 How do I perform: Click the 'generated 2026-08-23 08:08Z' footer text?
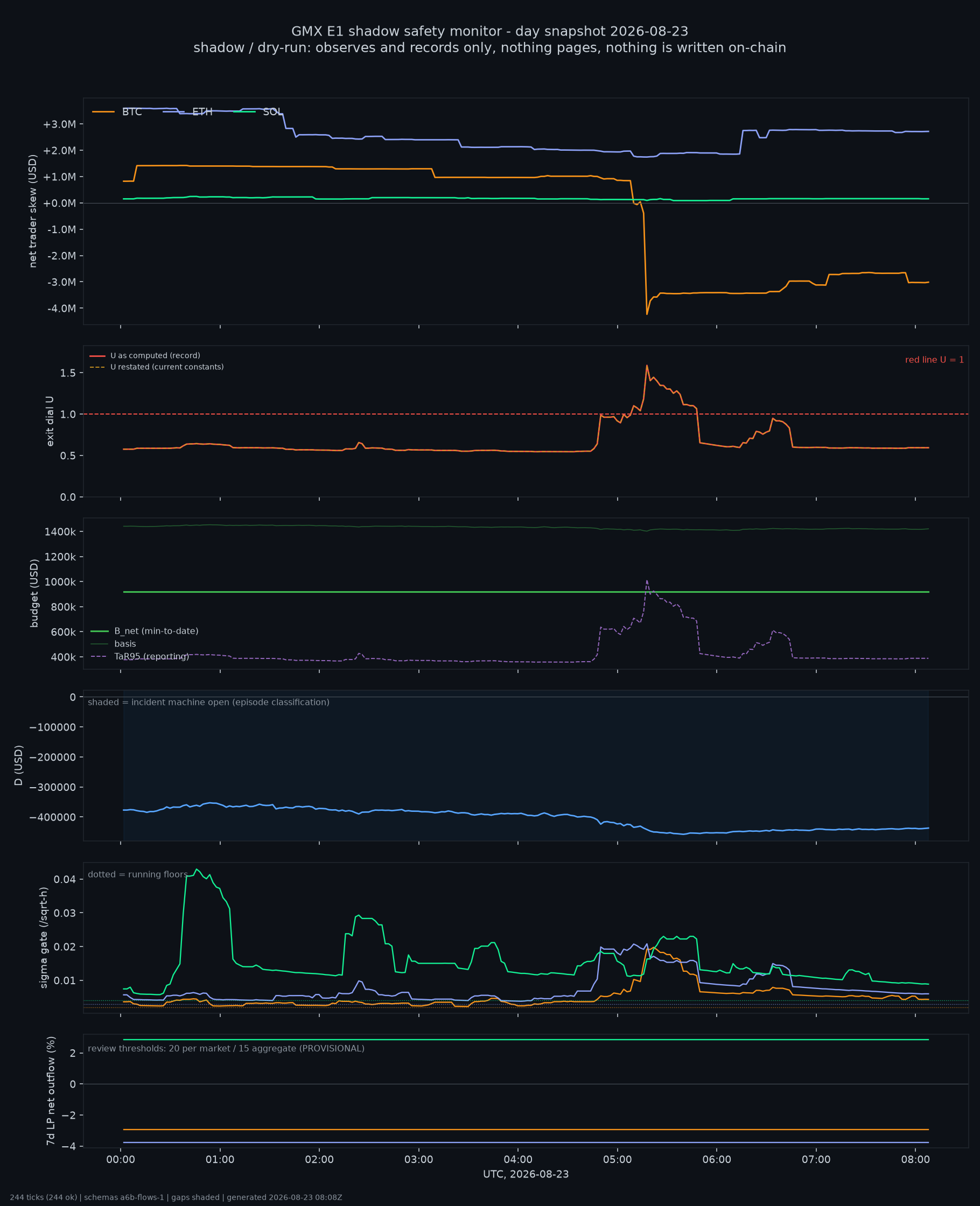(284, 1197)
